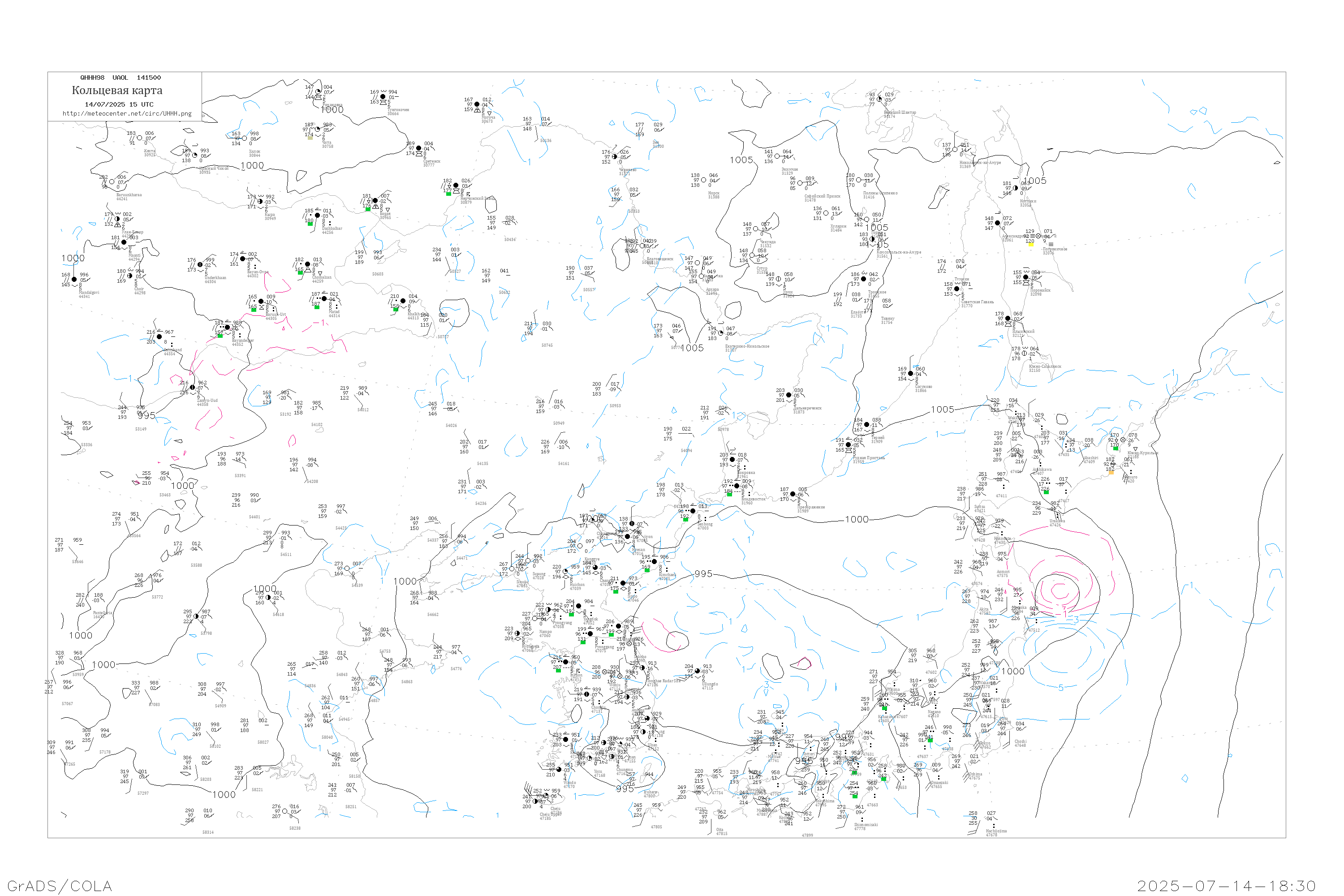Click the Южно-Сахалинск station name label
1344x896 pixels.
pos(1045,366)
